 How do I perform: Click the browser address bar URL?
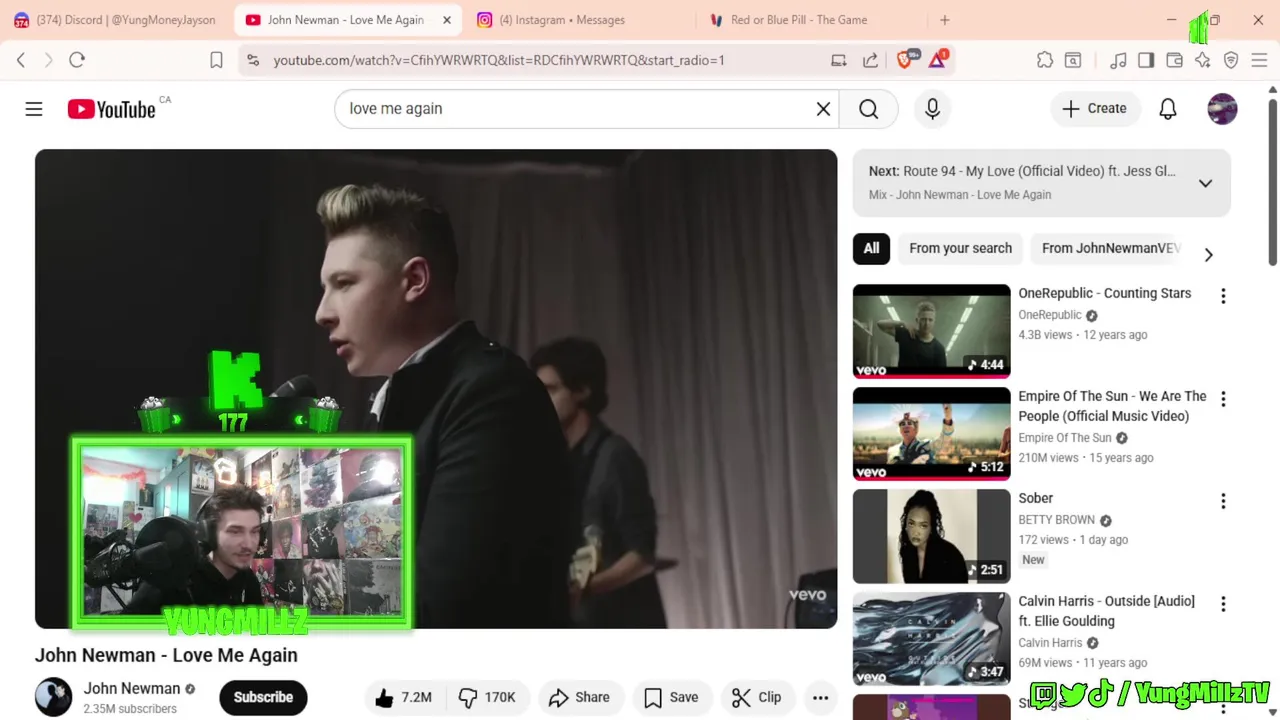coord(499,60)
